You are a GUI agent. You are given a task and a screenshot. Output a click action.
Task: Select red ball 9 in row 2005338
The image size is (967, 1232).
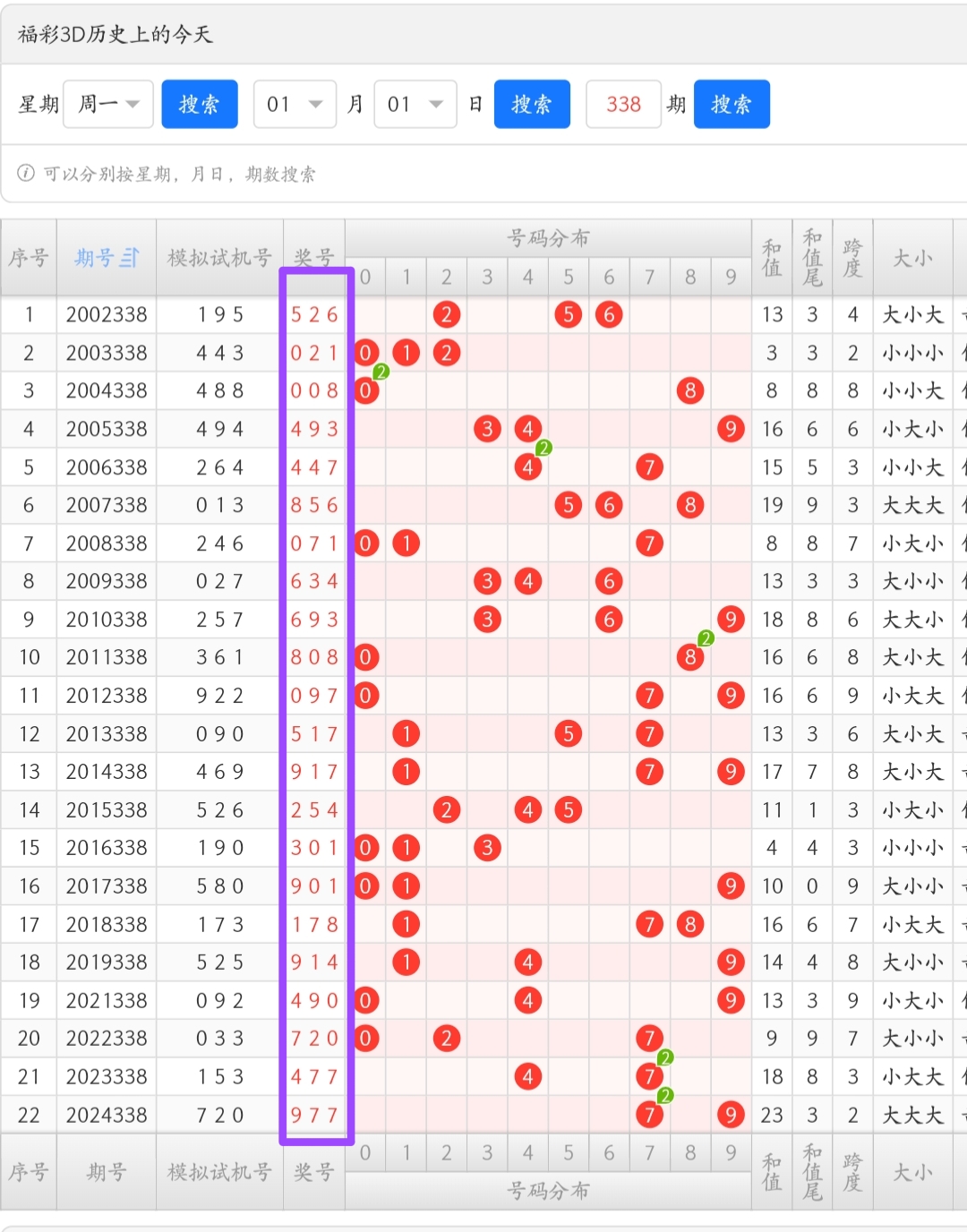[731, 429]
